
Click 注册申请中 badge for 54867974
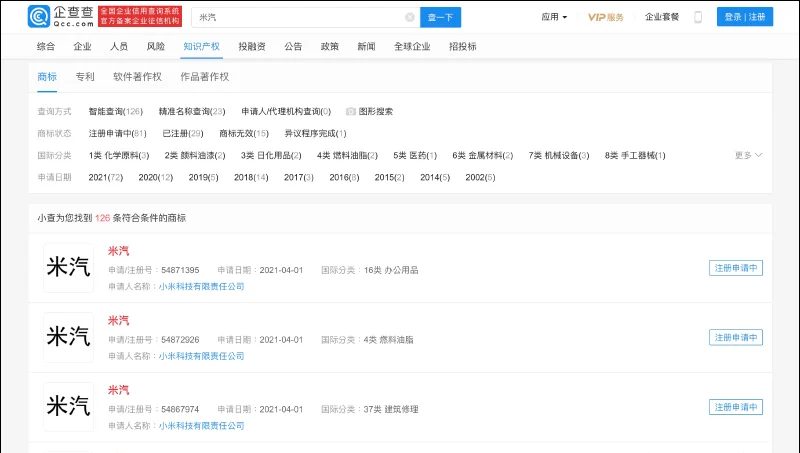pos(736,407)
